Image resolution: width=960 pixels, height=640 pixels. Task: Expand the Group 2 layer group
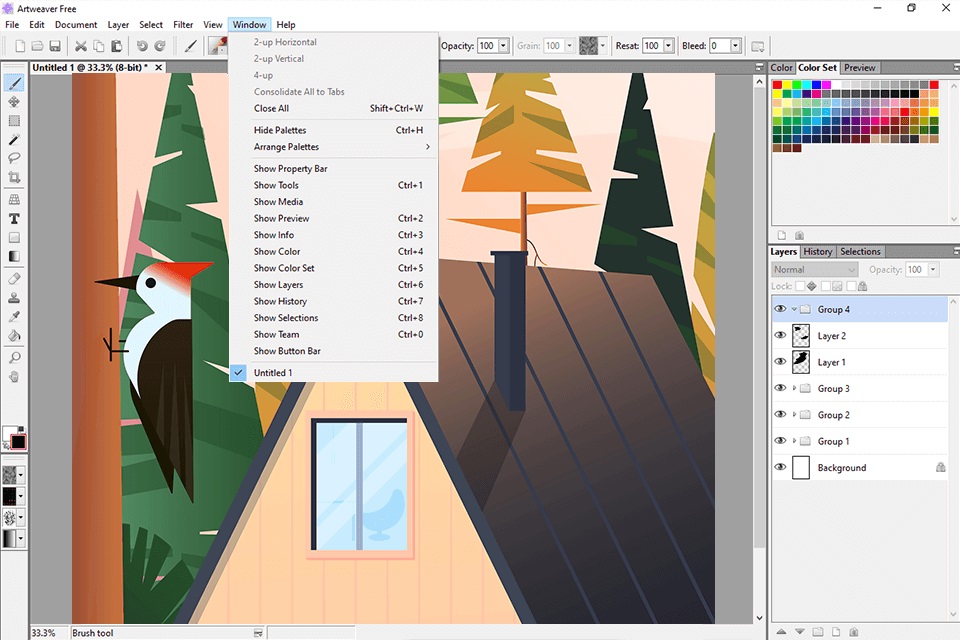pyautogui.click(x=794, y=415)
